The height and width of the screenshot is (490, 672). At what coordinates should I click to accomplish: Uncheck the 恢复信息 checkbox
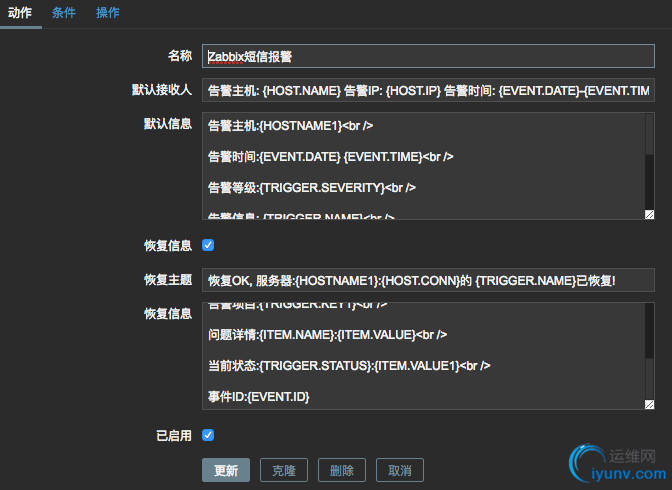click(208, 245)
